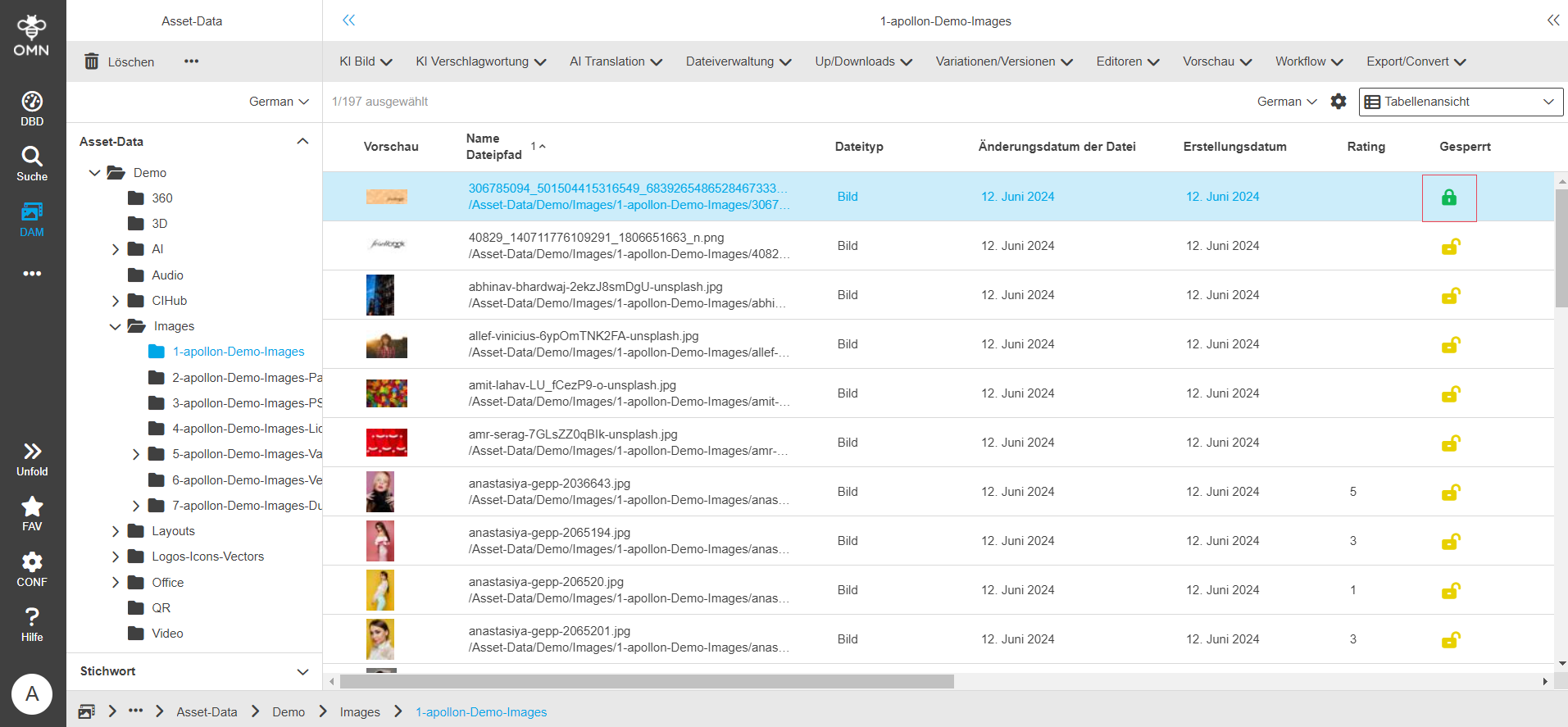Open the Workflow menu
Image resolution: width=1568 pixels, height=727 pixels.
(x=1308, y=61)
